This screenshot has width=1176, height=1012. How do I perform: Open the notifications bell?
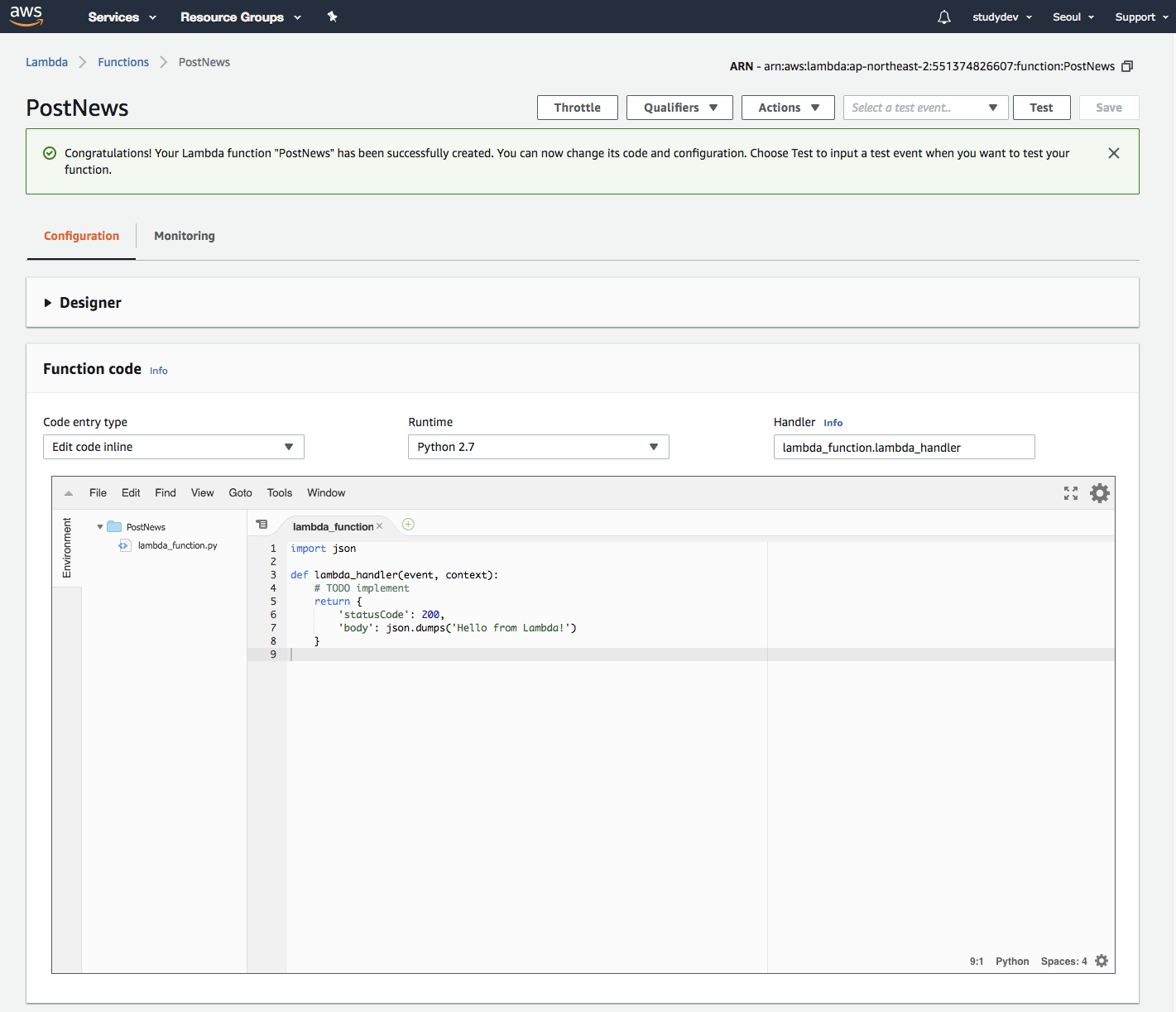(x=944, y=17)
